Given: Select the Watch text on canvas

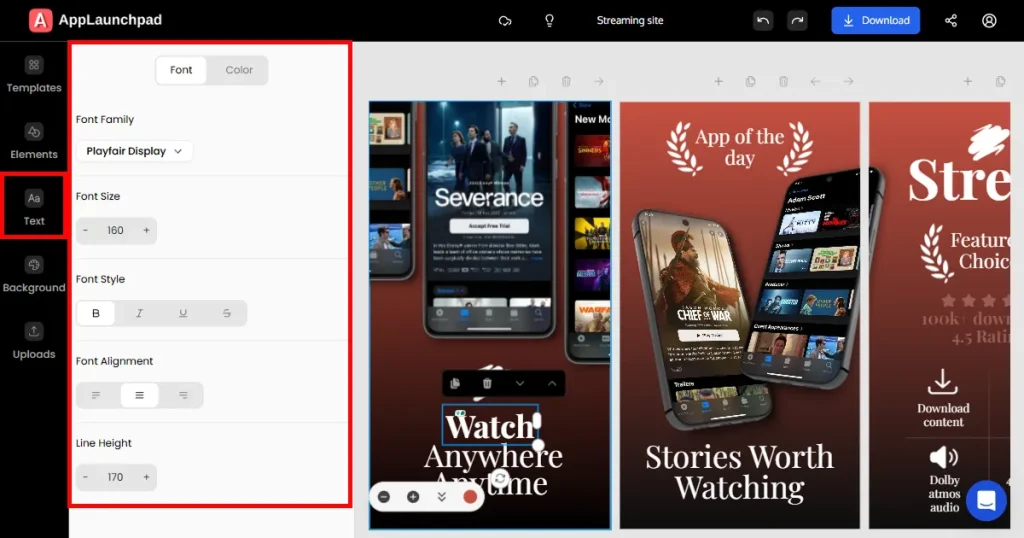Looking at the screenshot, I should click(x=490, y=427).
